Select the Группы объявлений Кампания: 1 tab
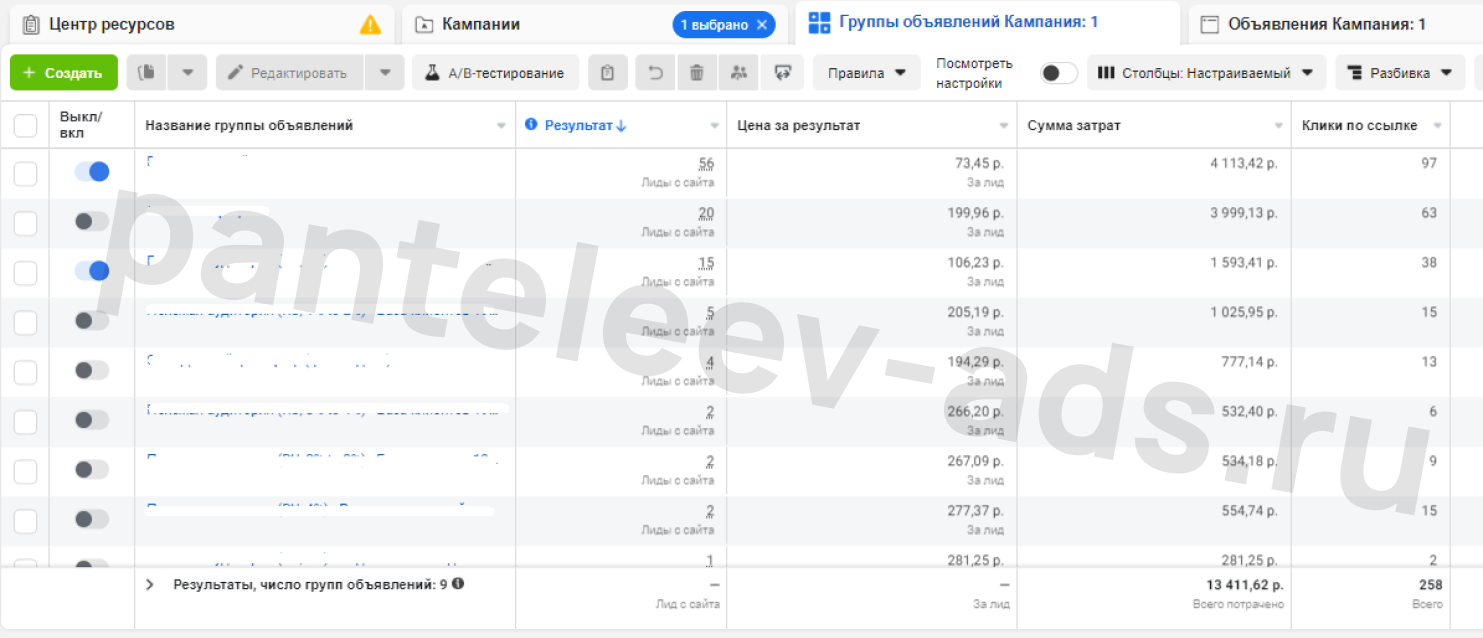The height and width of the screenshot is (638, 1483). tap(987, 23)
